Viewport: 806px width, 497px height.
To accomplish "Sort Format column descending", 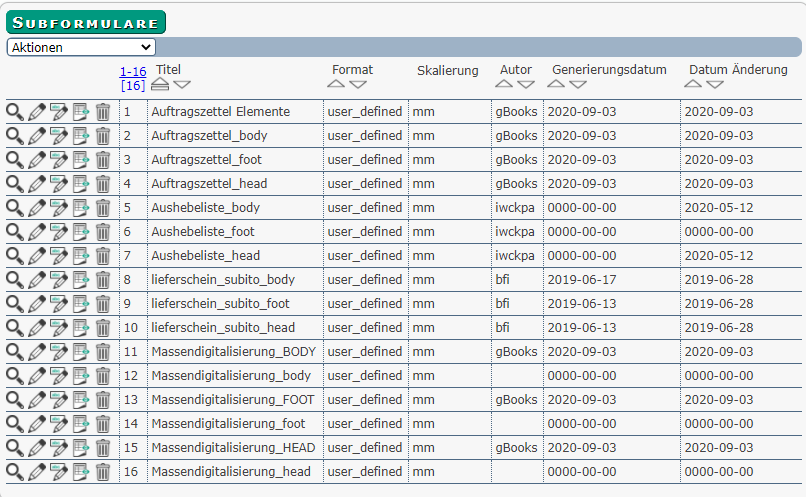I will [358, 84].
